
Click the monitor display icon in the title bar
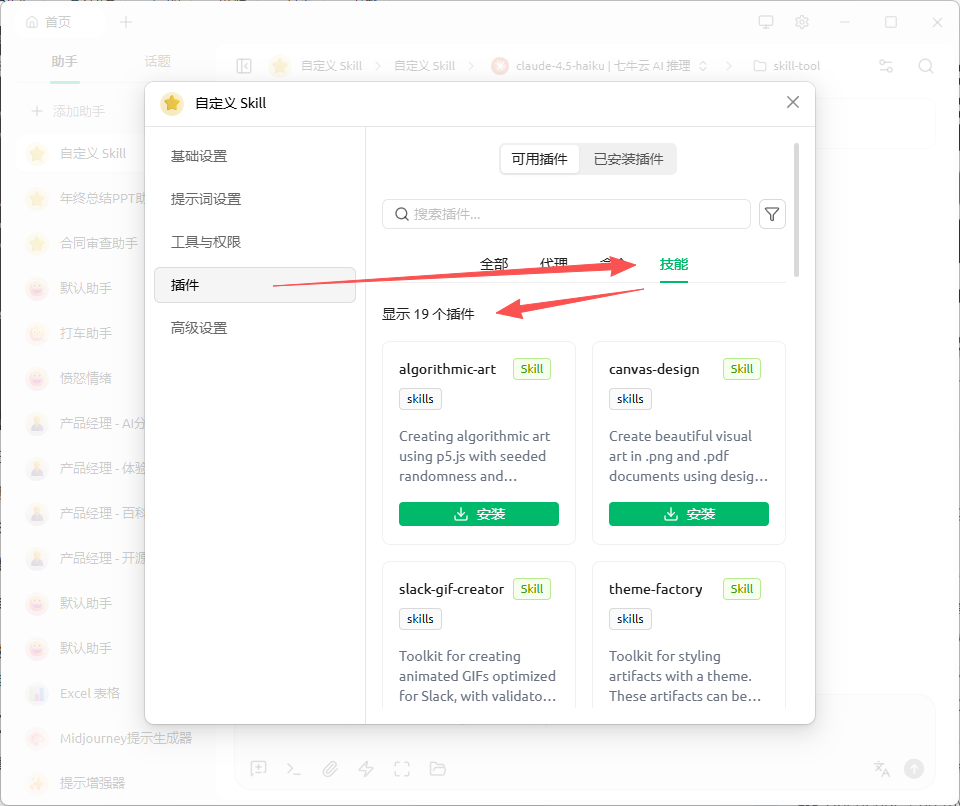click(x=766, y=22)
